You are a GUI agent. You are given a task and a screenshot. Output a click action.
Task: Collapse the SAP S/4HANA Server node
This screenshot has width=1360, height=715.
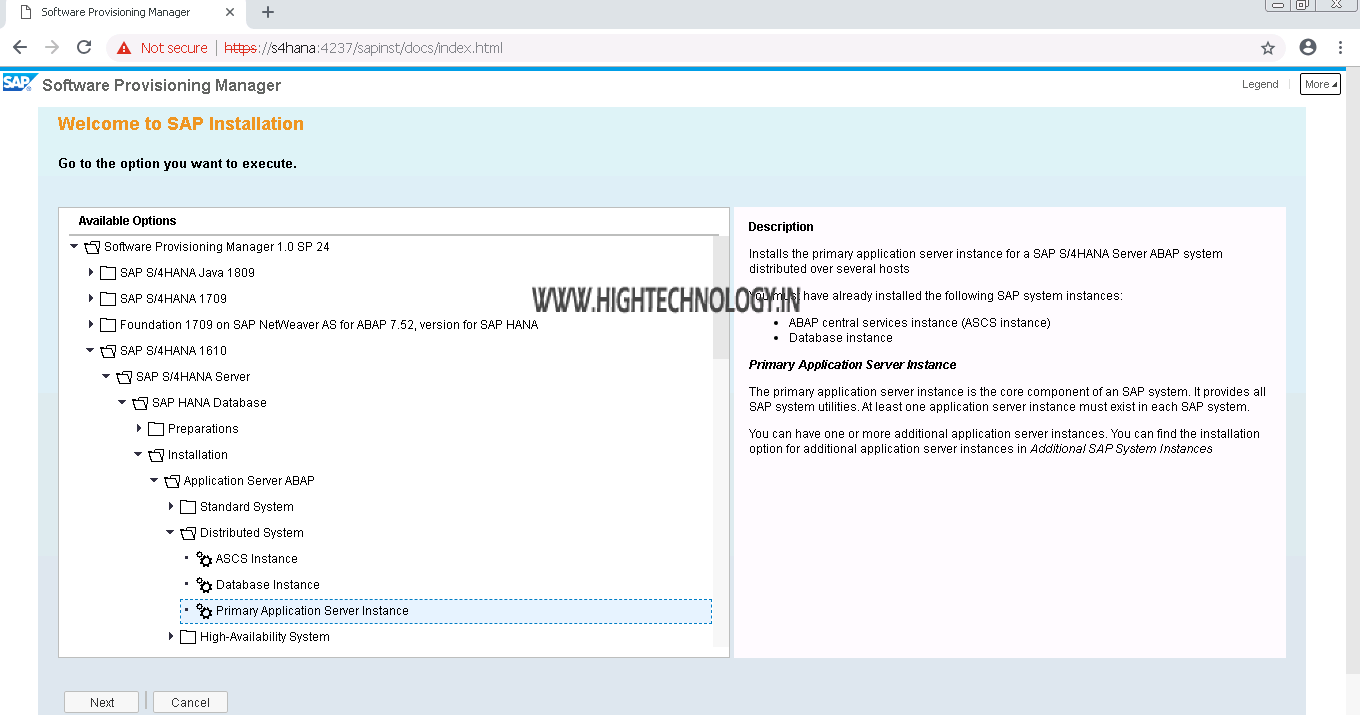106,377
